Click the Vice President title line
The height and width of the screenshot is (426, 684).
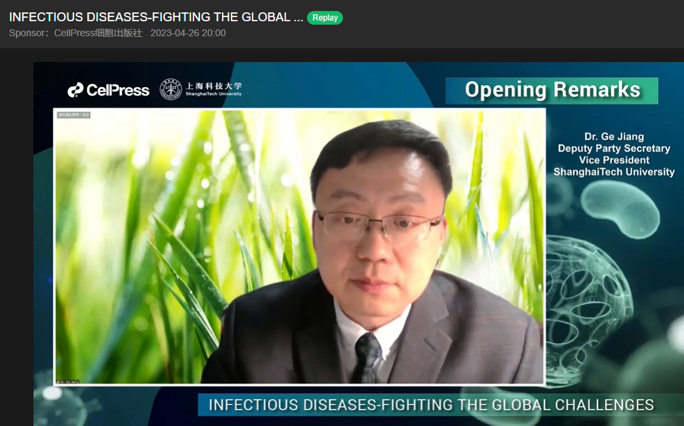tap(614, 160)
